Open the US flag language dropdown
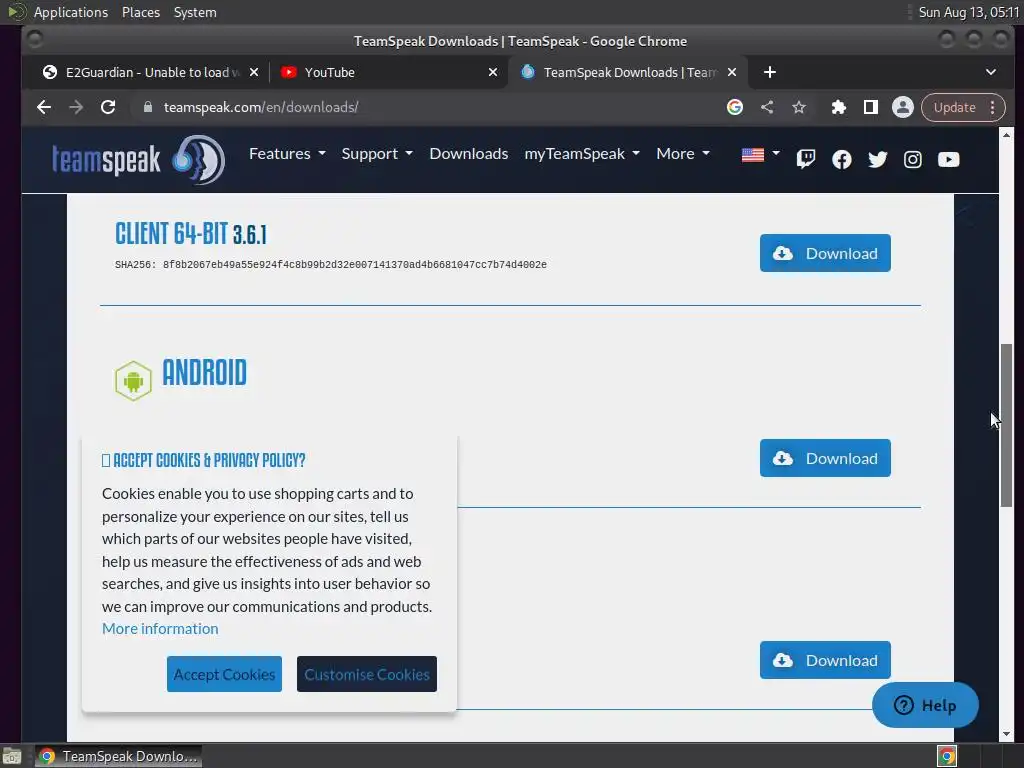This screenshot has height=768, width=1024. click(761, 155)
